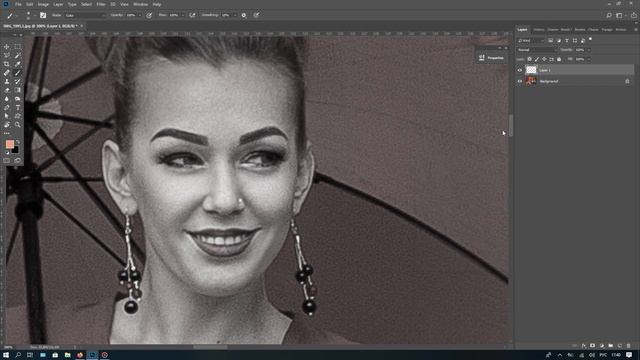Open the Windows Start menu

point(6,355)
